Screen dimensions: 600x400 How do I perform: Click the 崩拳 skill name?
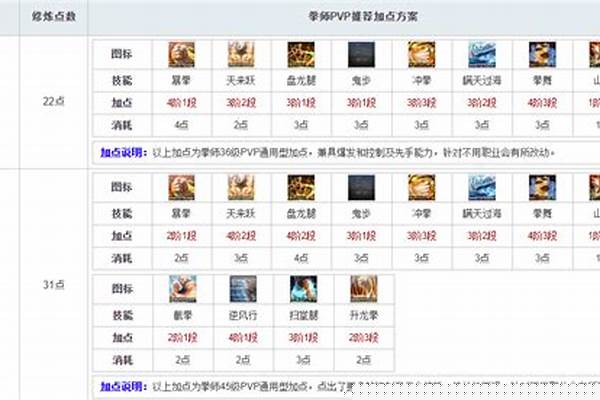coord(183,316)
